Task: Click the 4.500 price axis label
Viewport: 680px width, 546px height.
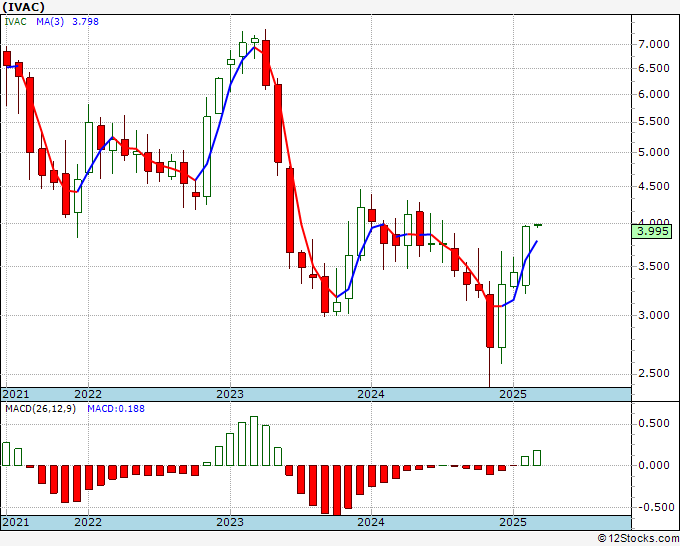Action: (654, 186)
